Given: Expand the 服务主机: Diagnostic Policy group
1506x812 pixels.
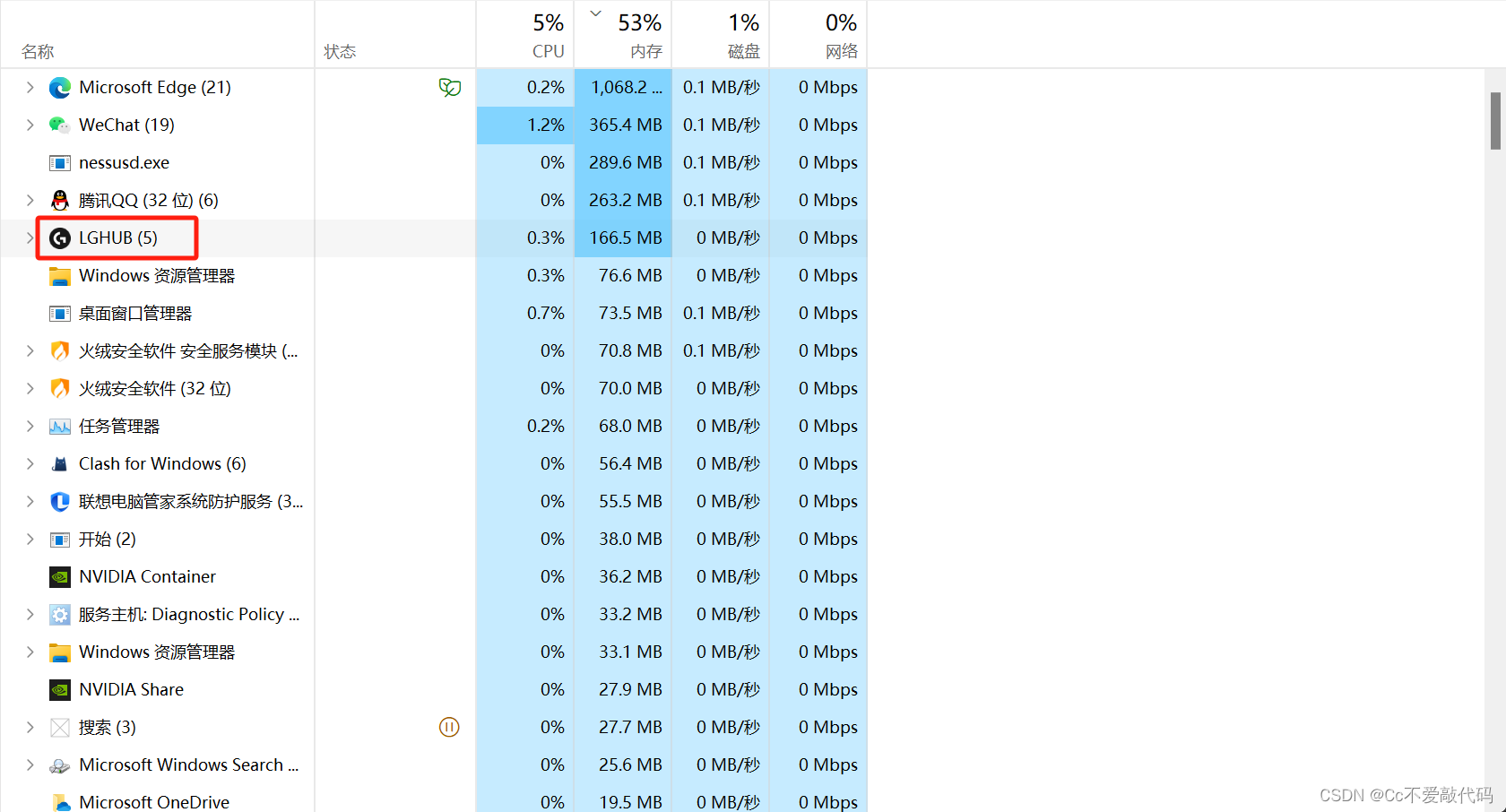Looking at the screenshot, I should 30,615.
